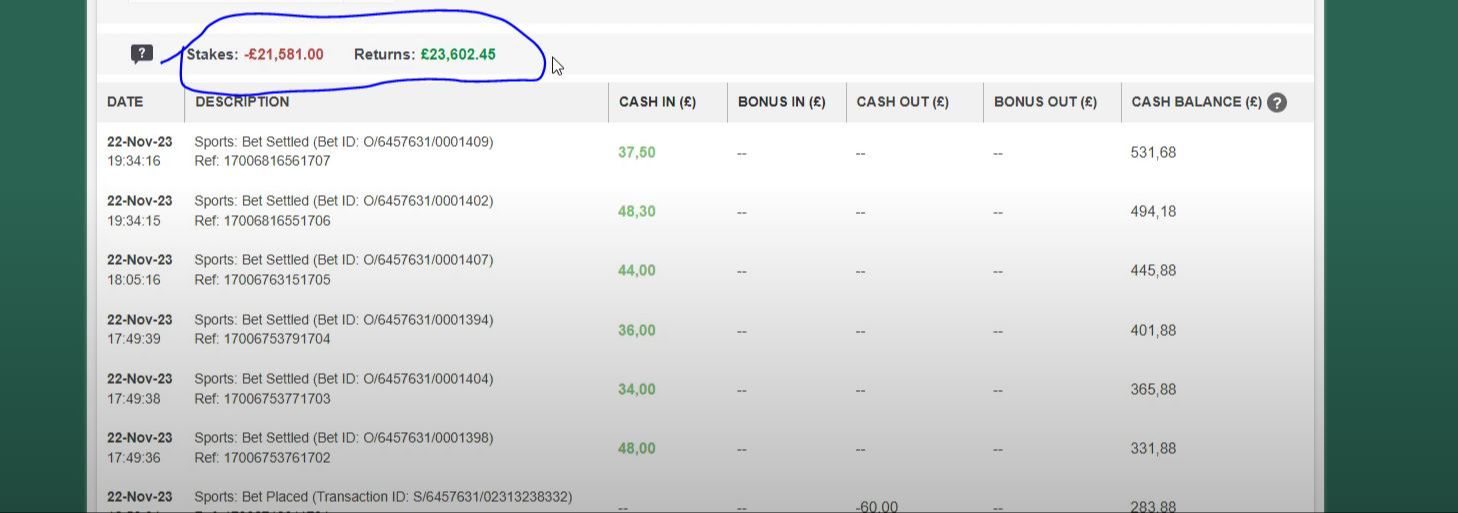
Task: Click the DATE column header
Action: [x=125, y=102]
